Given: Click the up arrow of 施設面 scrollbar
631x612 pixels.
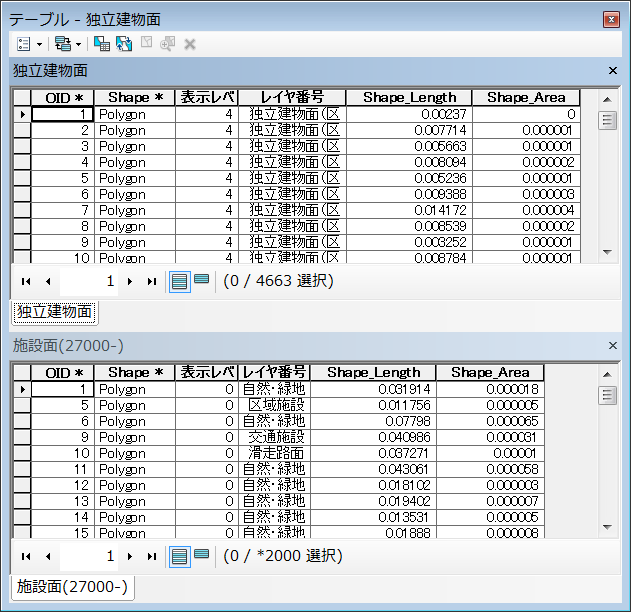Looking at the screenshot, I should pyautogui.click(x=608, y=375).
